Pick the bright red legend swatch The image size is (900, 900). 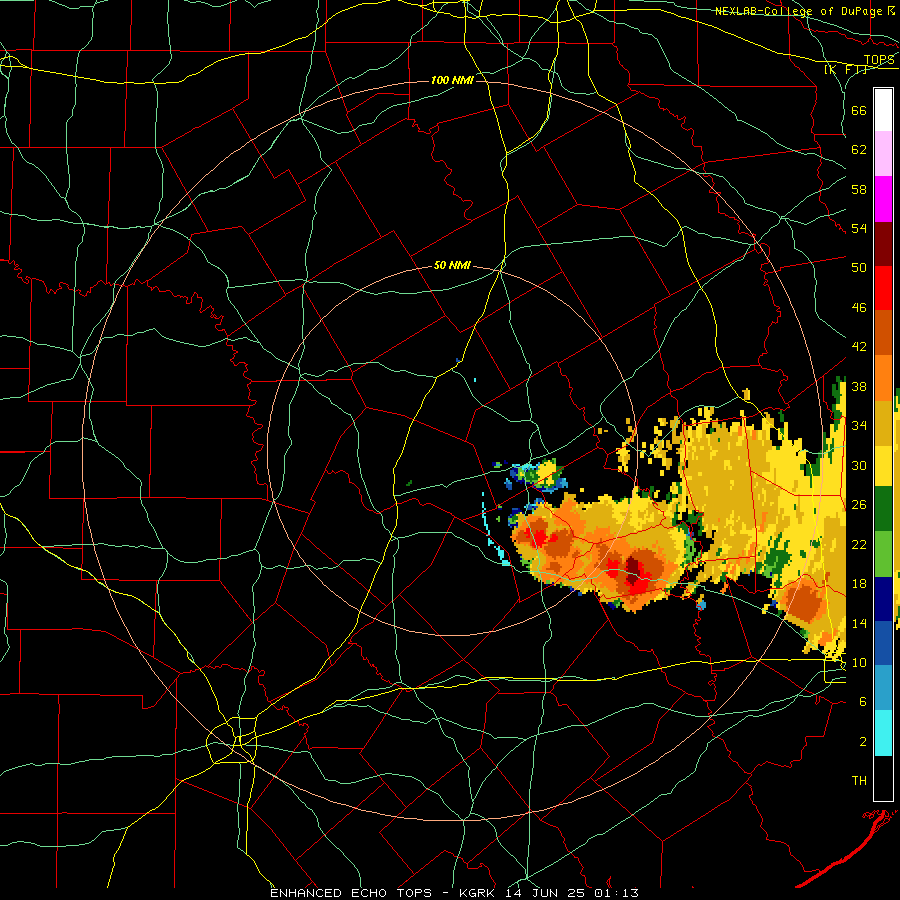point(883,288)
